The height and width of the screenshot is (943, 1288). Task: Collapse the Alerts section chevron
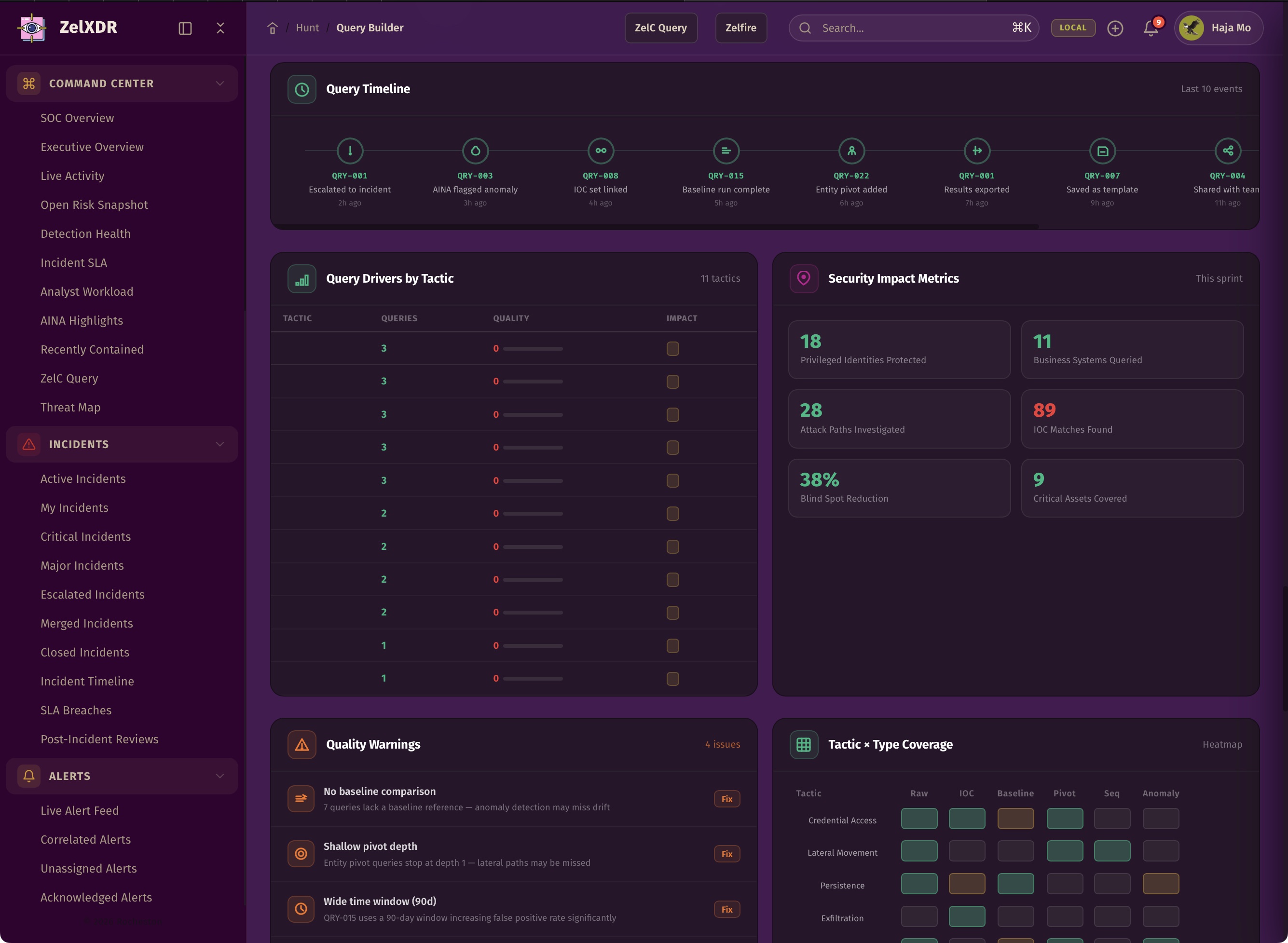220,776
